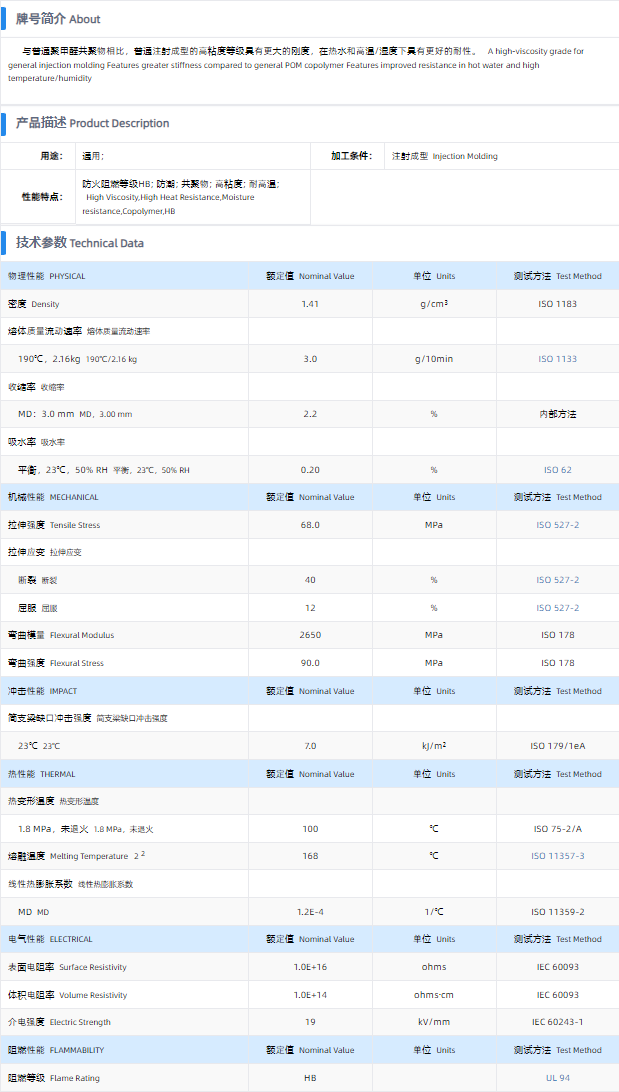The height and width of the screenshot is (1092, 619).
Task: Open ISO 527-2 link in 断裂 row
Action: (x=557, y=579)
